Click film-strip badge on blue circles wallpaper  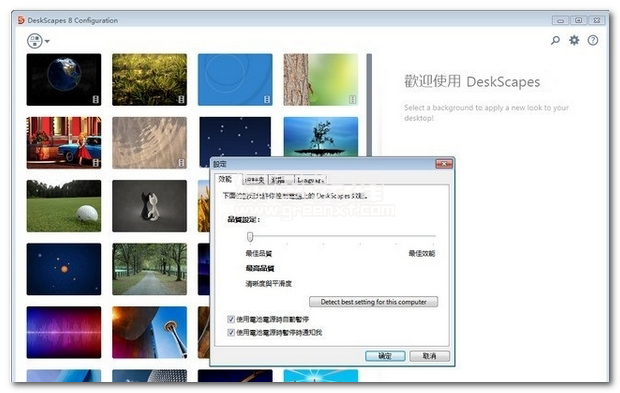[267, 99]
